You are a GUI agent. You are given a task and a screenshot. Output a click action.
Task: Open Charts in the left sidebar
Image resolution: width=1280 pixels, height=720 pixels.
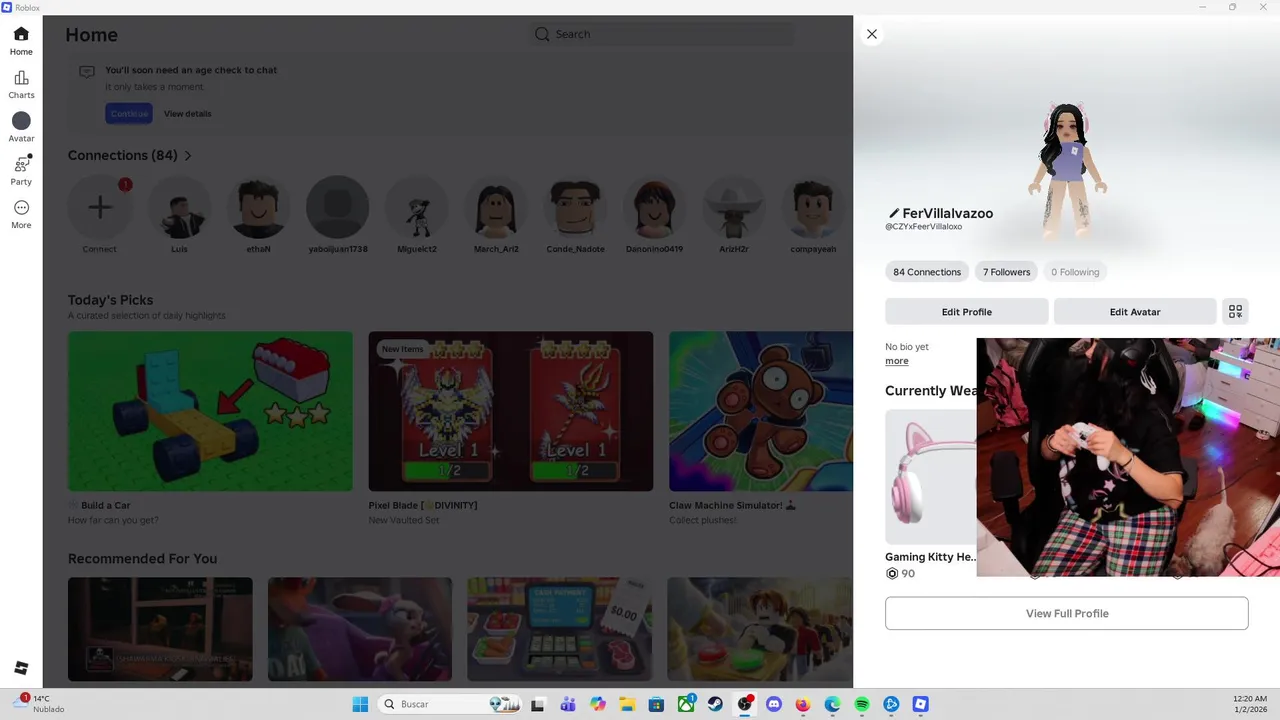pyautogui.click(x=21, y=84)
